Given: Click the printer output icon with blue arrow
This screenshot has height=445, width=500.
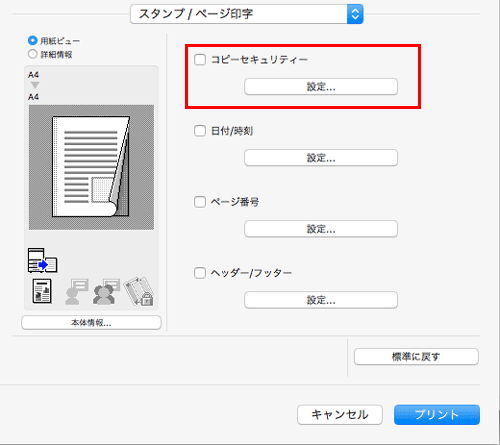Looking at the screenshot, I should pyautogui.click(x=42, y=260).
